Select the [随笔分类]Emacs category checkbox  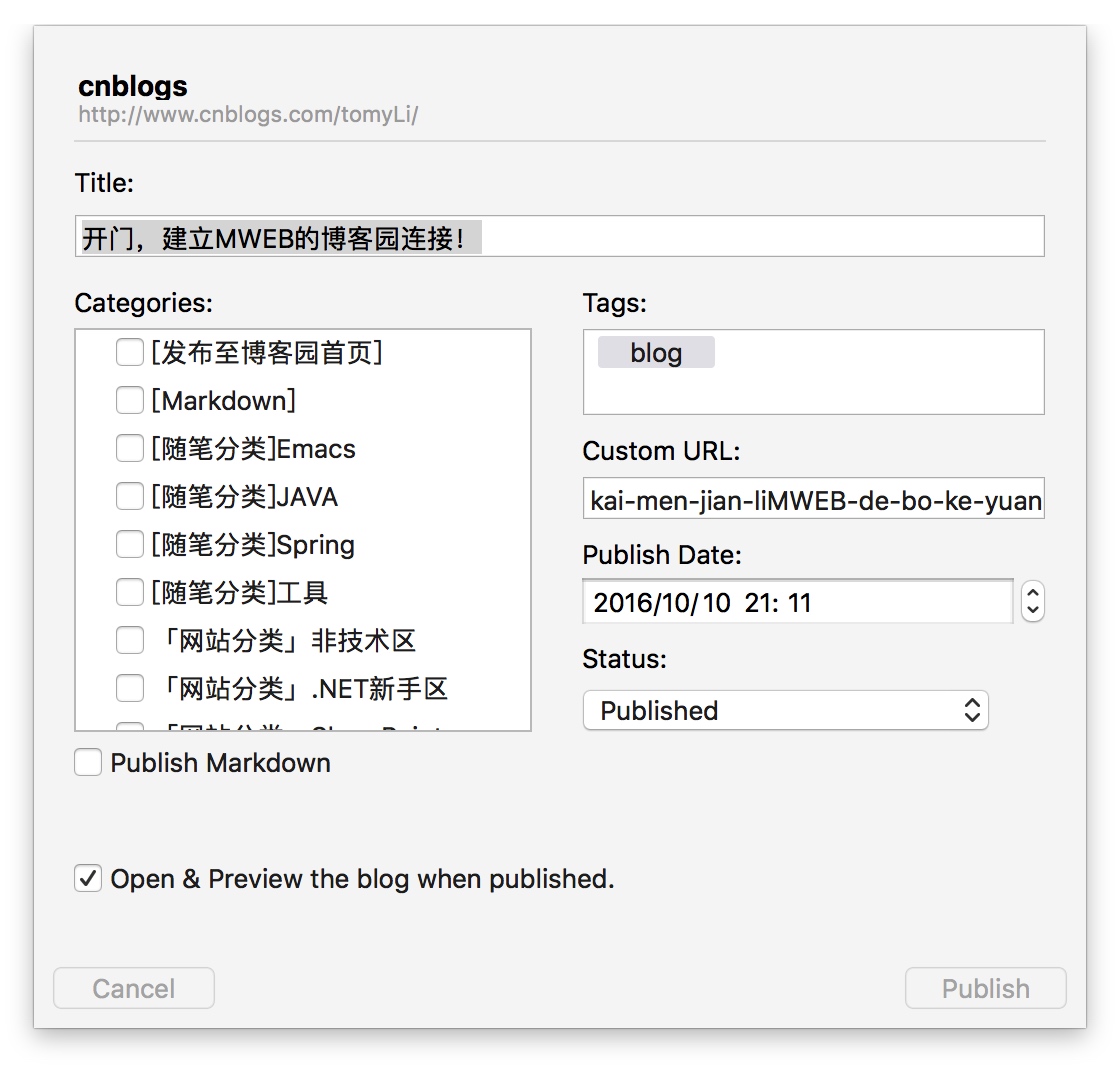tap(129, 449)
